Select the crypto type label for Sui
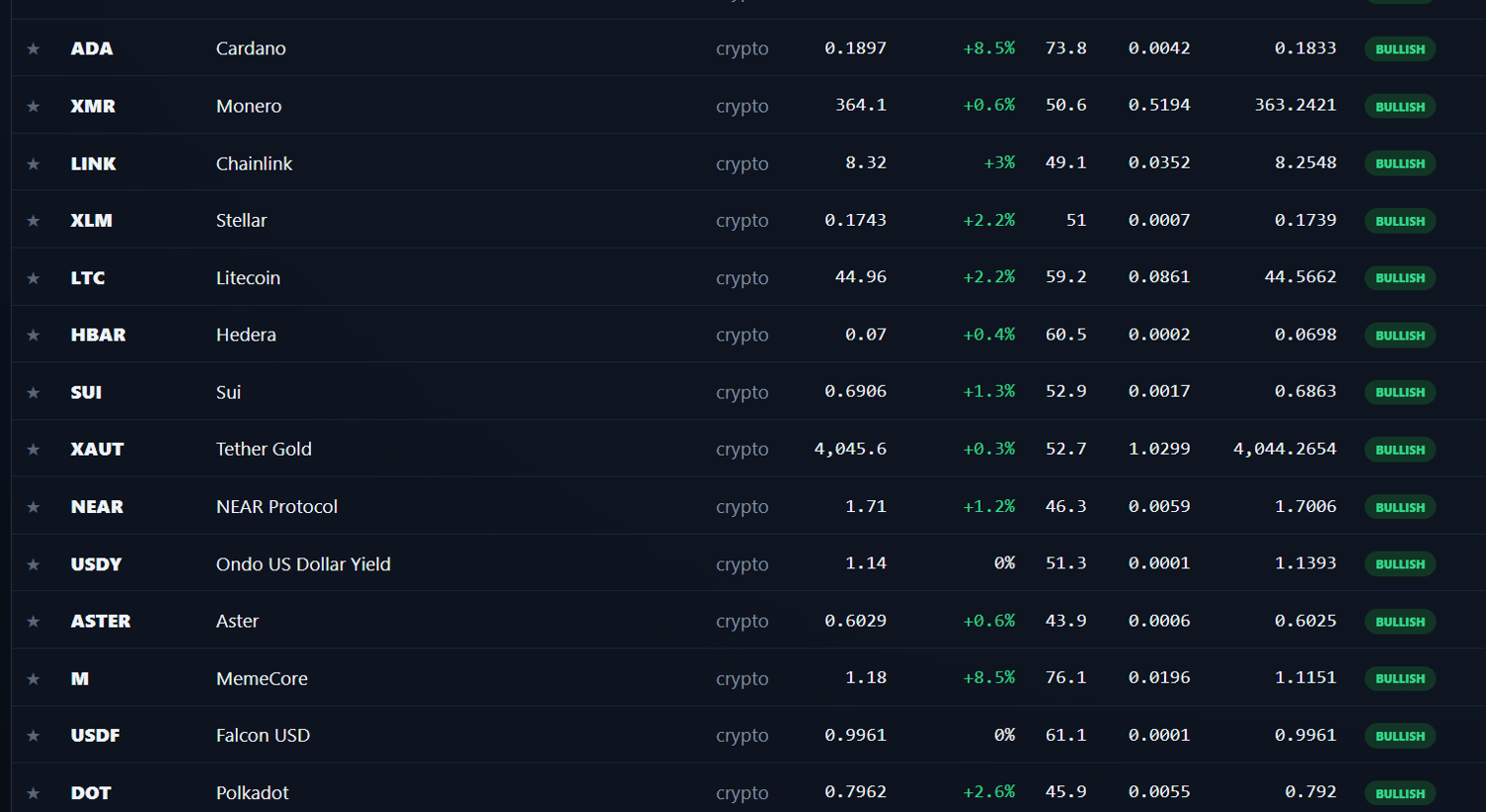The image size is (1486, 812). point(742,392)
